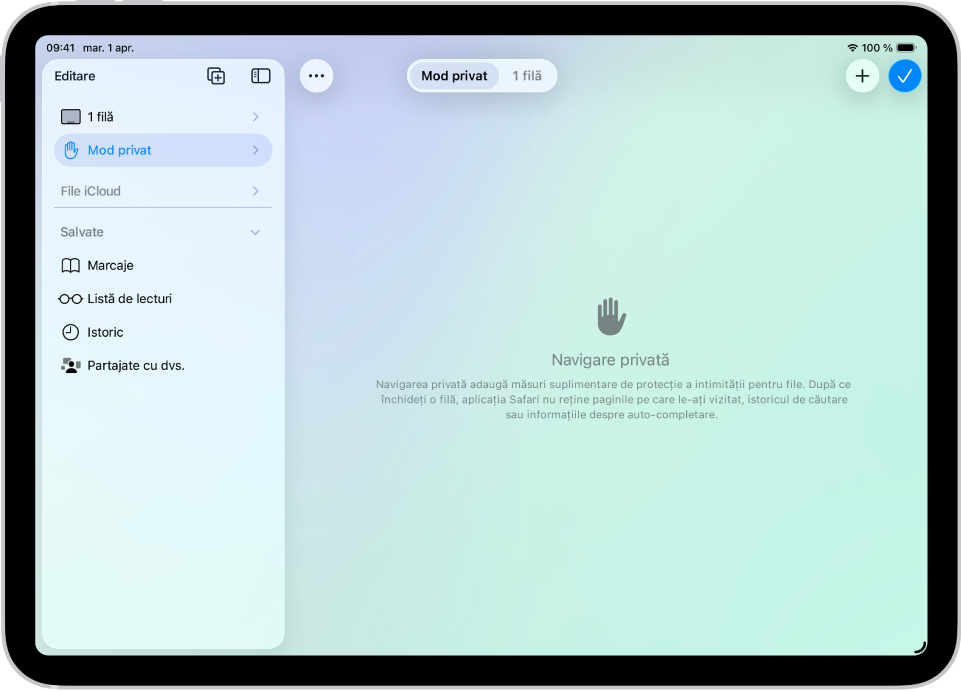Viewport: 961px width, 692px height.
Task: Open Listă de lecturi label
Action: tap(129, 299)
